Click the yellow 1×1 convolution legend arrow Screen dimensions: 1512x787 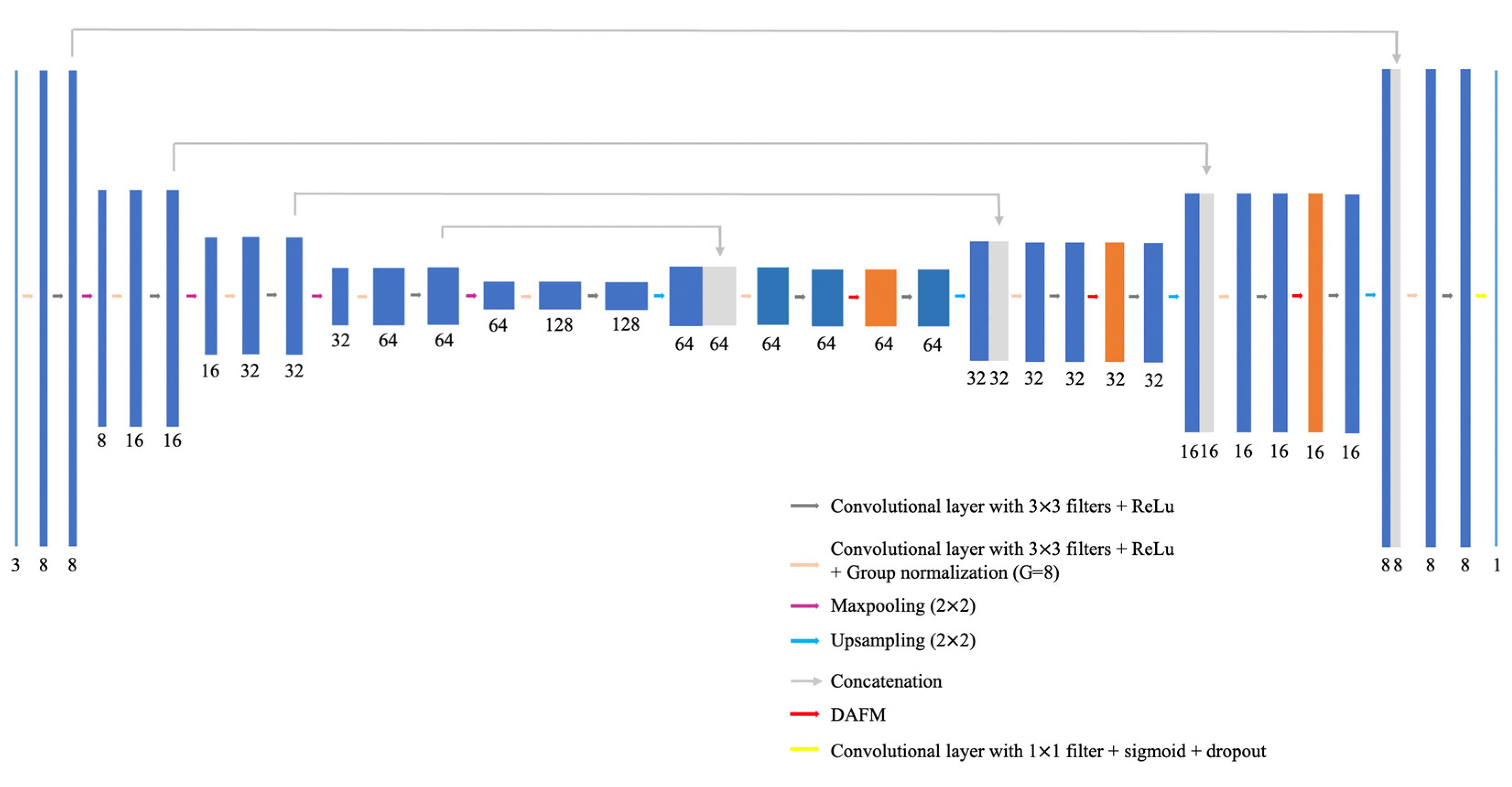804,749
